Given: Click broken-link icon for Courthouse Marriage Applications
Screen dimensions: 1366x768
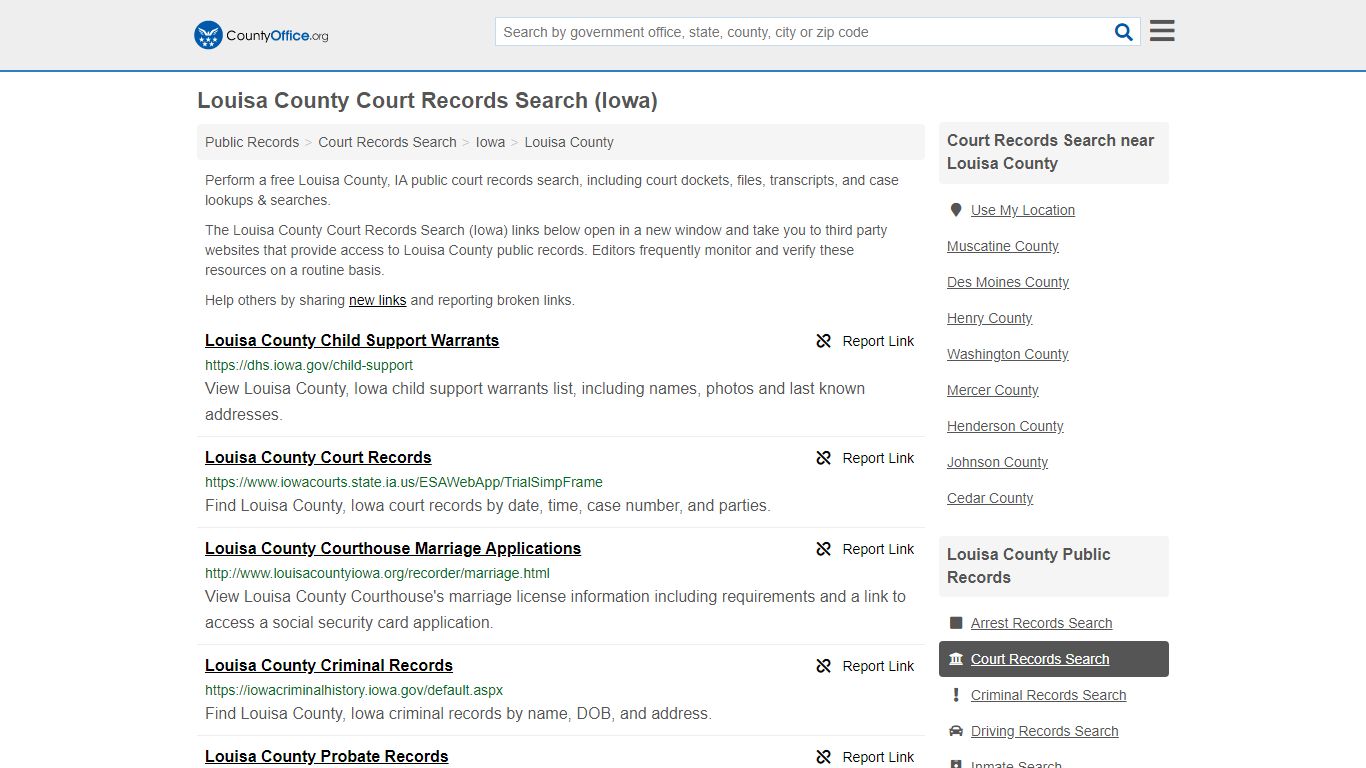Looking at the screenshot, I should pyautogui.click(x=824, y=549).
